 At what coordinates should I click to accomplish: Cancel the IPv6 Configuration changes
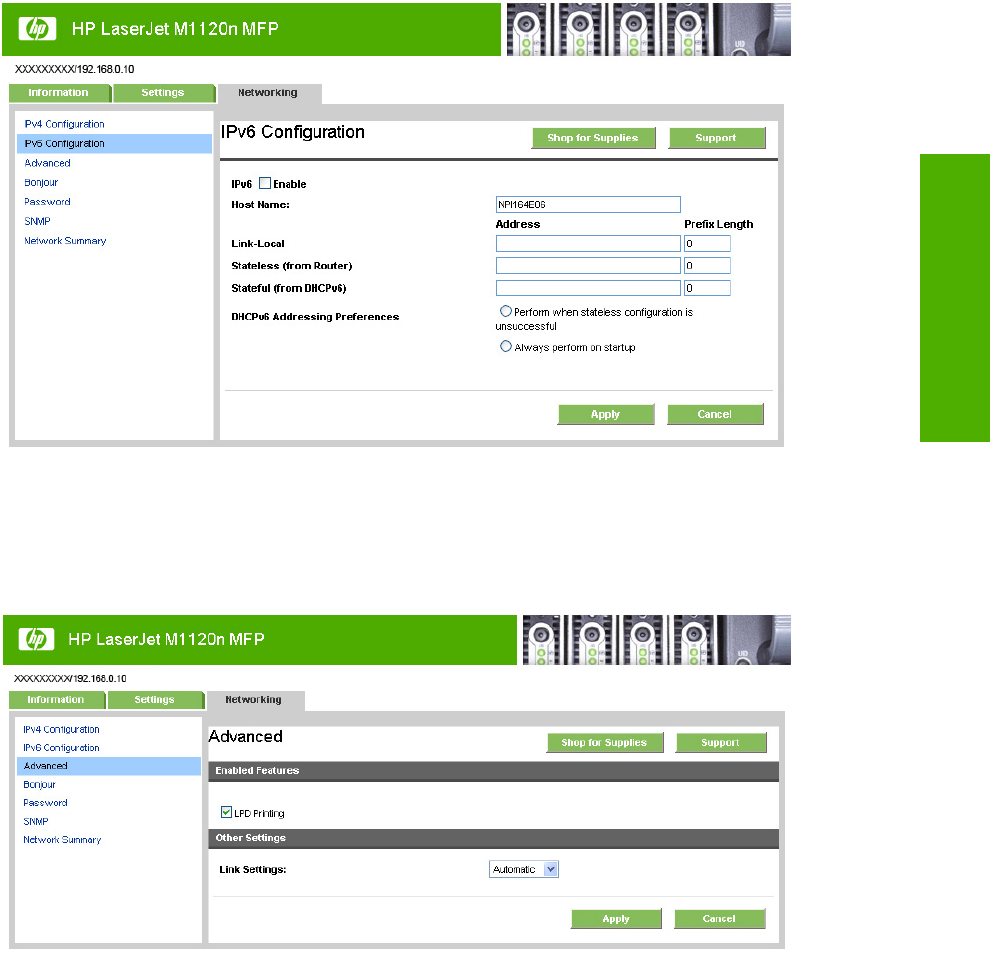(715, 414)
